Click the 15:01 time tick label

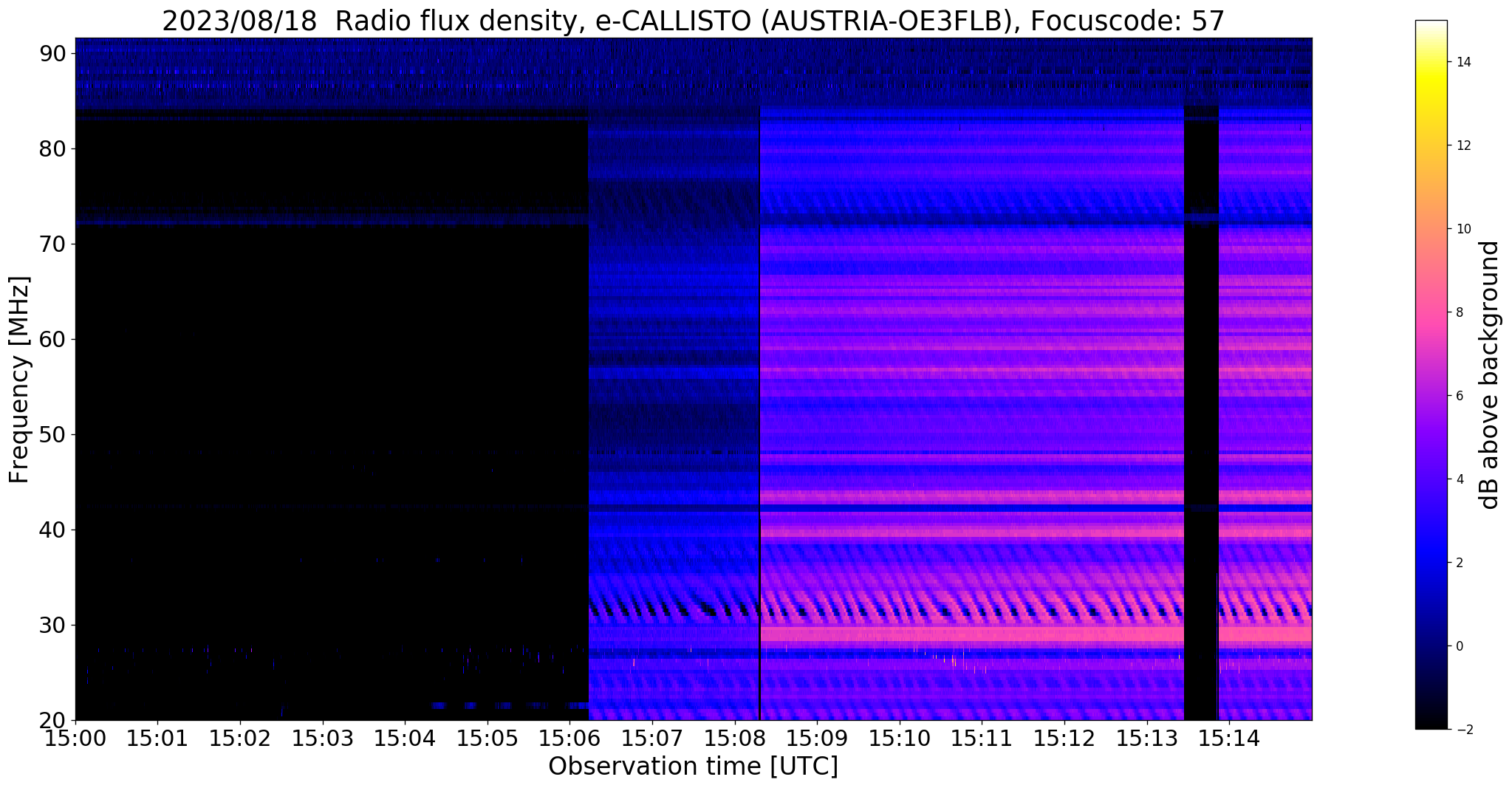point(157,738)
